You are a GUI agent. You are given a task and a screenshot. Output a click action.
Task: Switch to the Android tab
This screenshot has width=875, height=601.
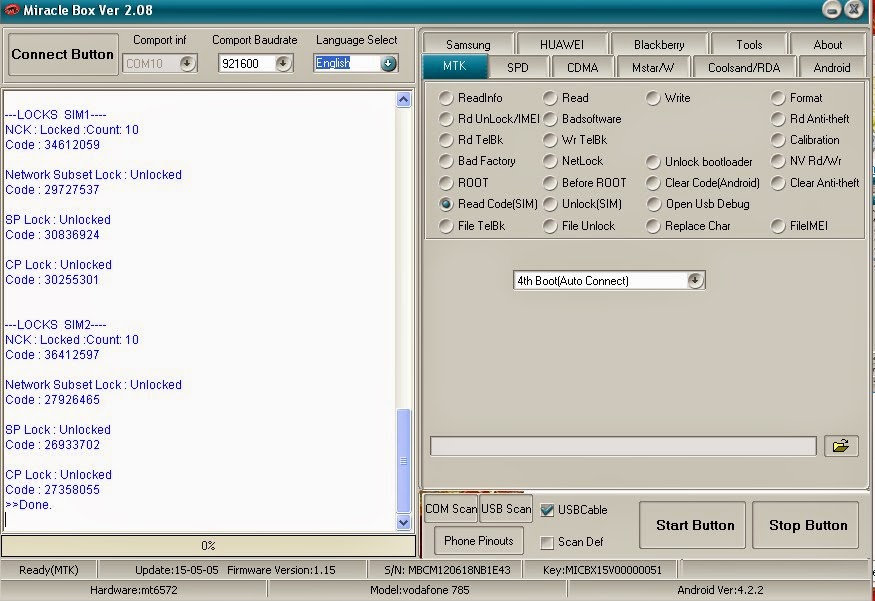(x=831, y=68)
